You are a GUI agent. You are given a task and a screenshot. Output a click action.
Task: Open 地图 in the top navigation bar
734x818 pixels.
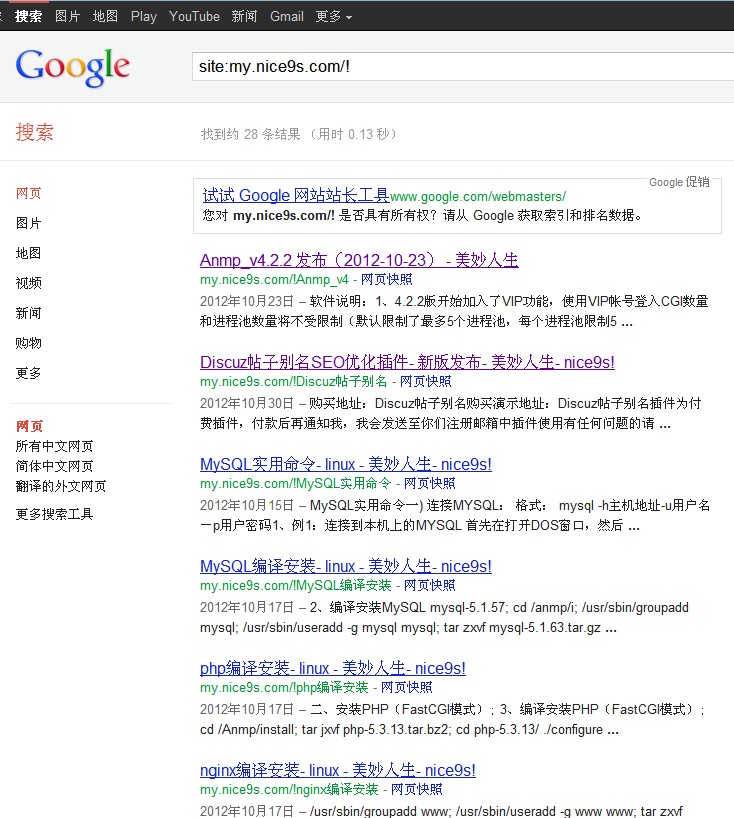pos(105,17)
